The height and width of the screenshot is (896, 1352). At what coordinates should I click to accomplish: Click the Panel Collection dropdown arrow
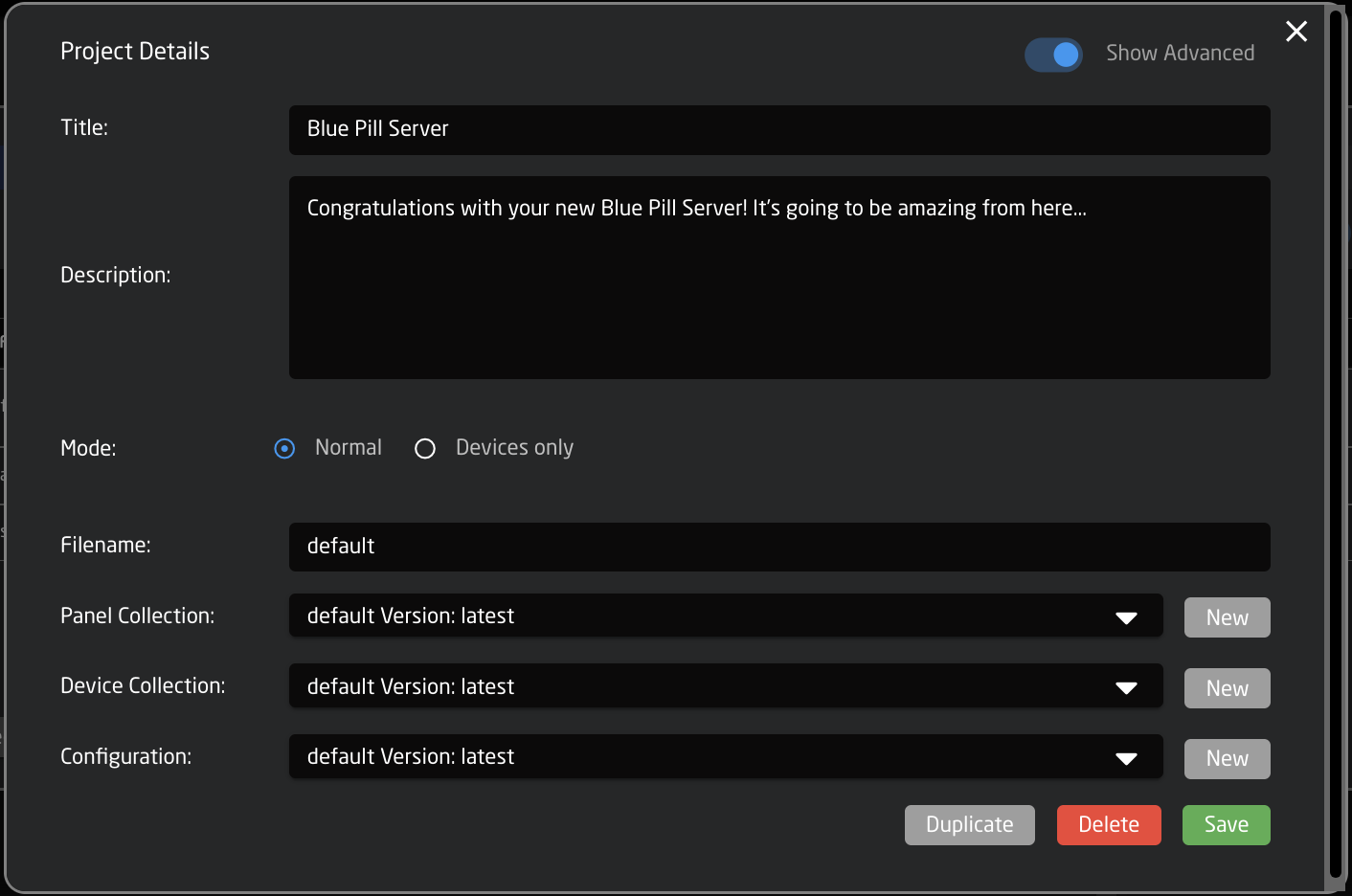tap(1126, 617)
